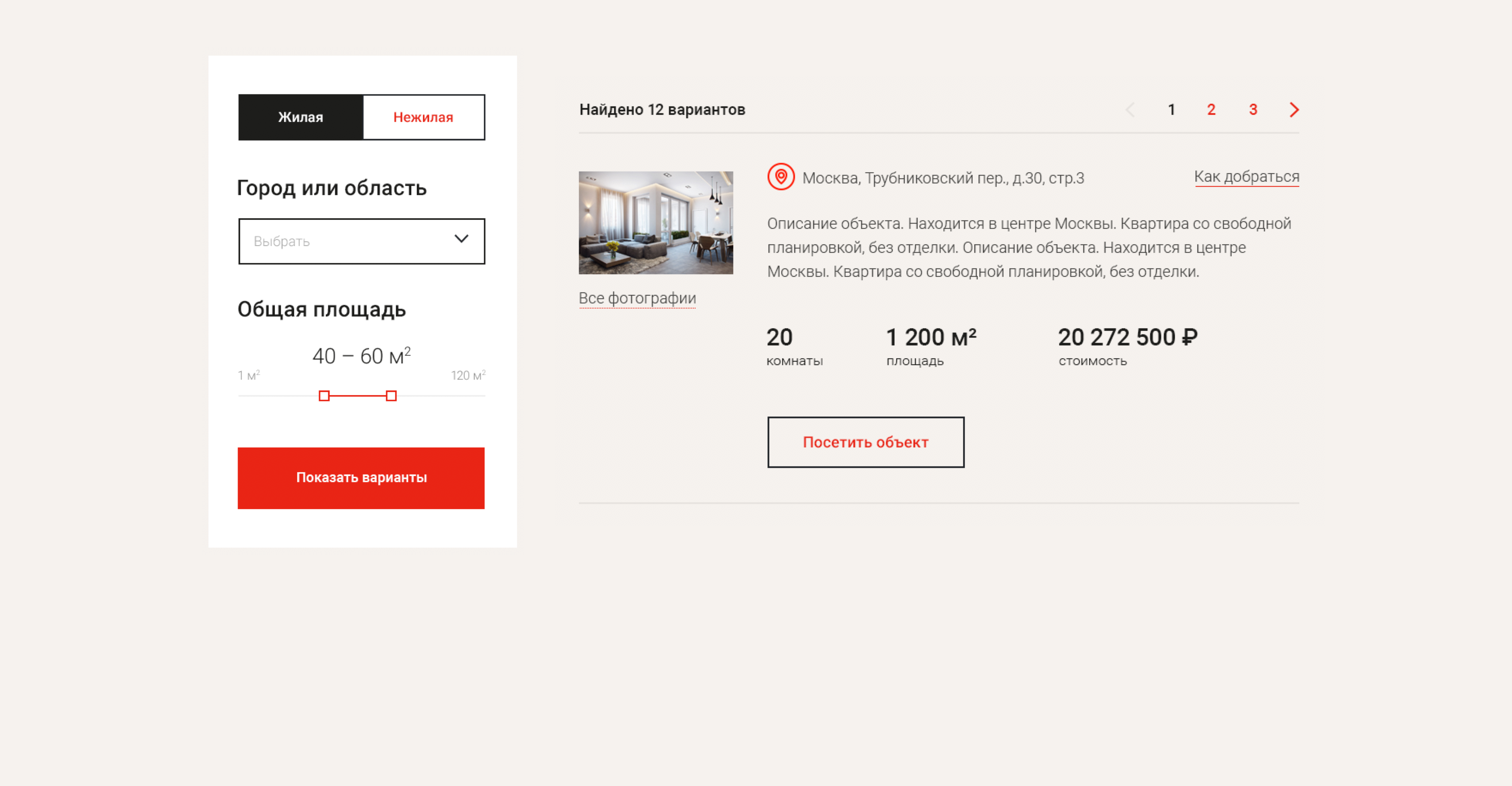Image resolution: width=1512 pixels, height=786 pixels.
Task: Click the previous page arrow
Action: point(1130,110)
